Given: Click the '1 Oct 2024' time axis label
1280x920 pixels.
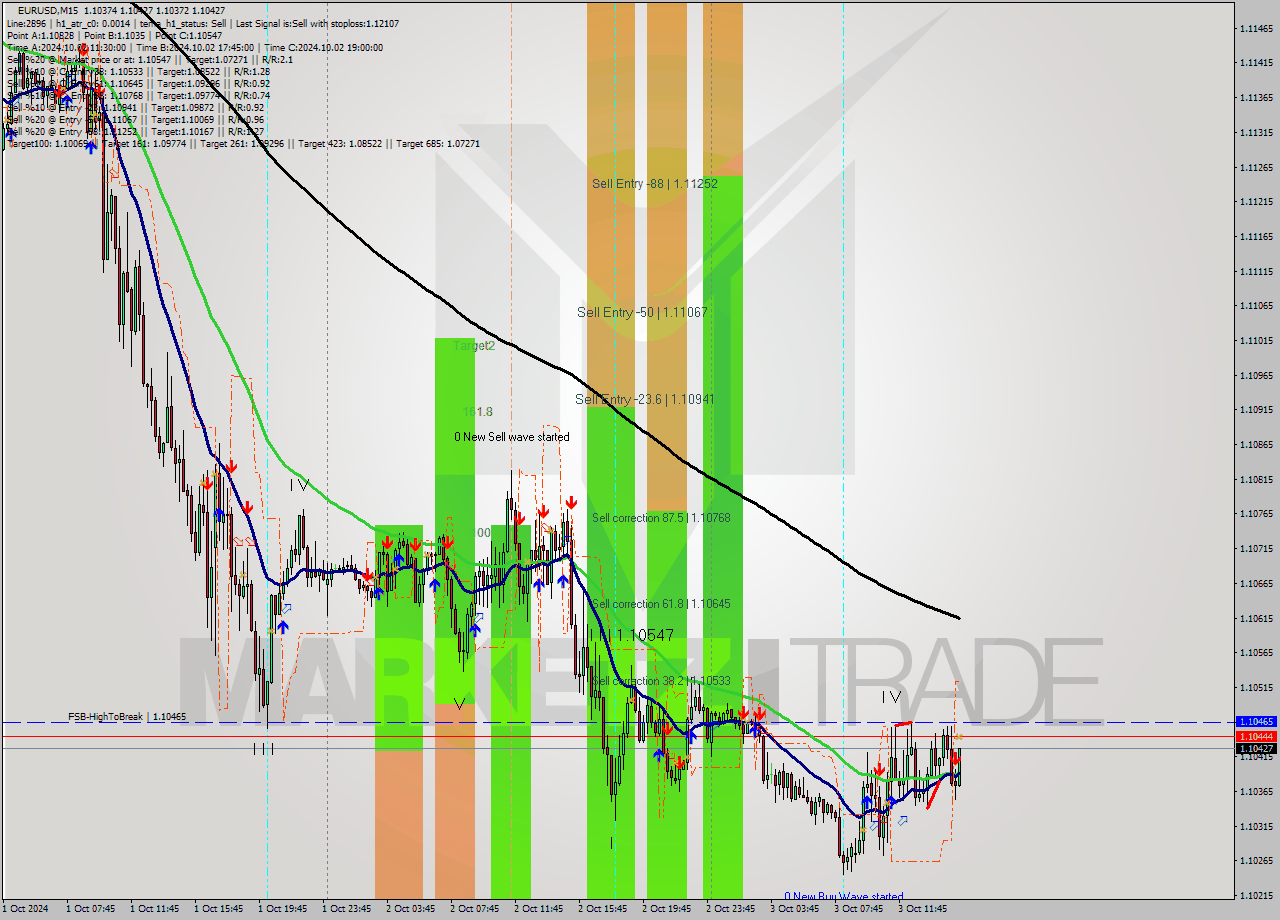Looking at the screenshot, I should click(25, 909).
